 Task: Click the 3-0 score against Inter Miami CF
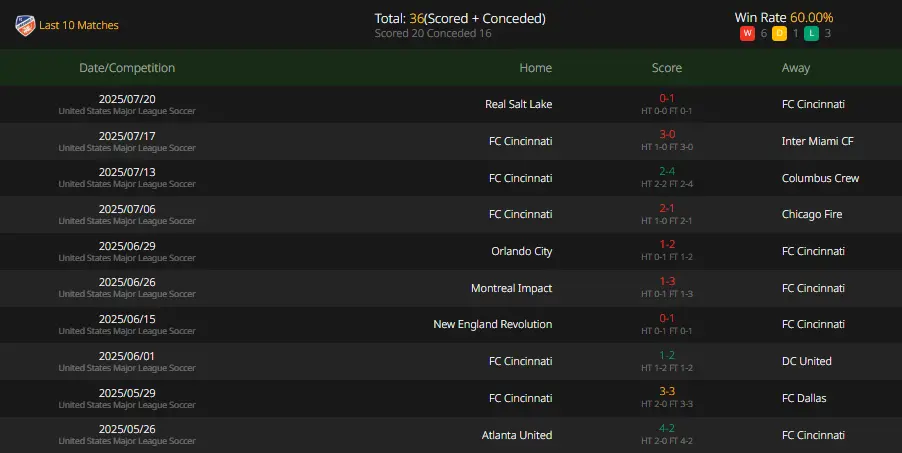[667, 134]
